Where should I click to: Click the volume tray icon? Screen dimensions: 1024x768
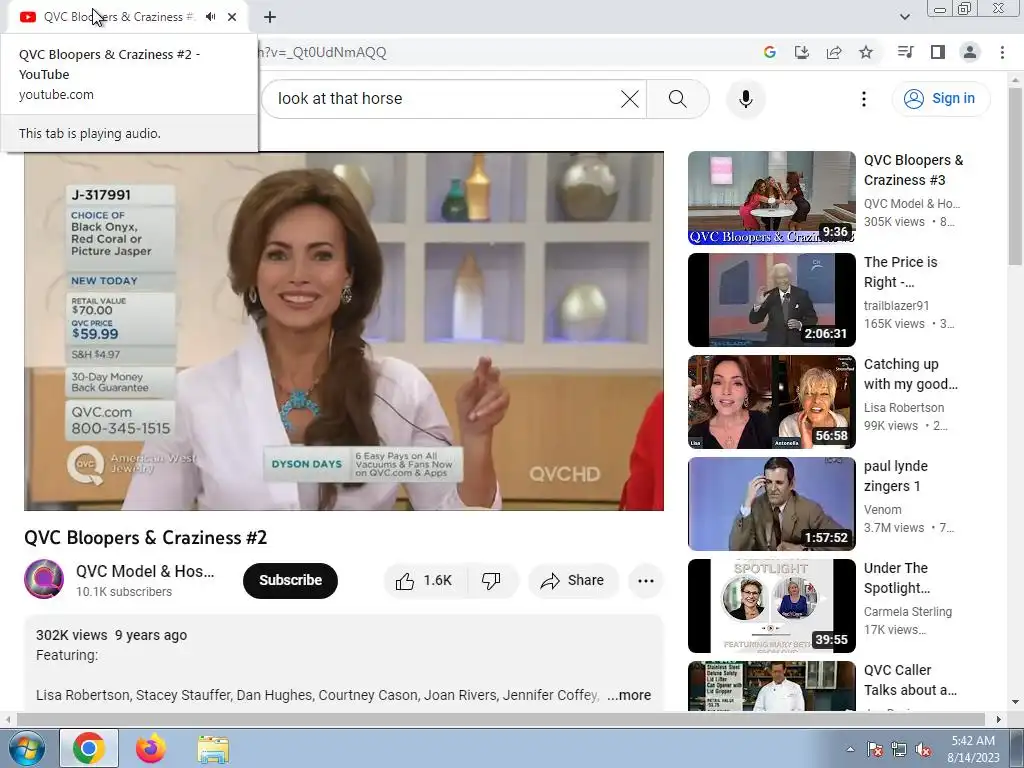923,749
